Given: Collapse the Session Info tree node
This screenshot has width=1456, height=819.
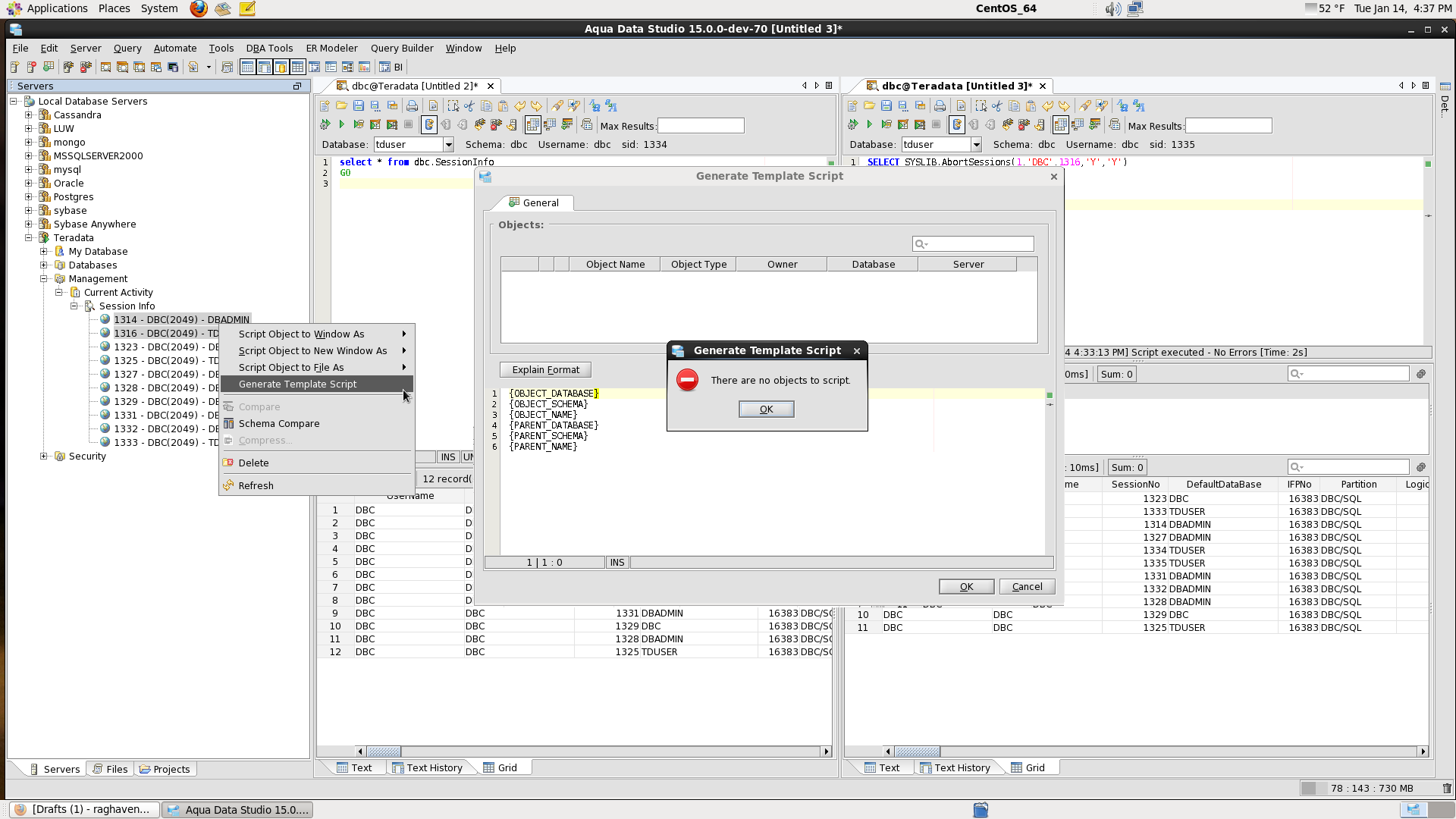Looking at the screenshot, I should pos(74,306).
